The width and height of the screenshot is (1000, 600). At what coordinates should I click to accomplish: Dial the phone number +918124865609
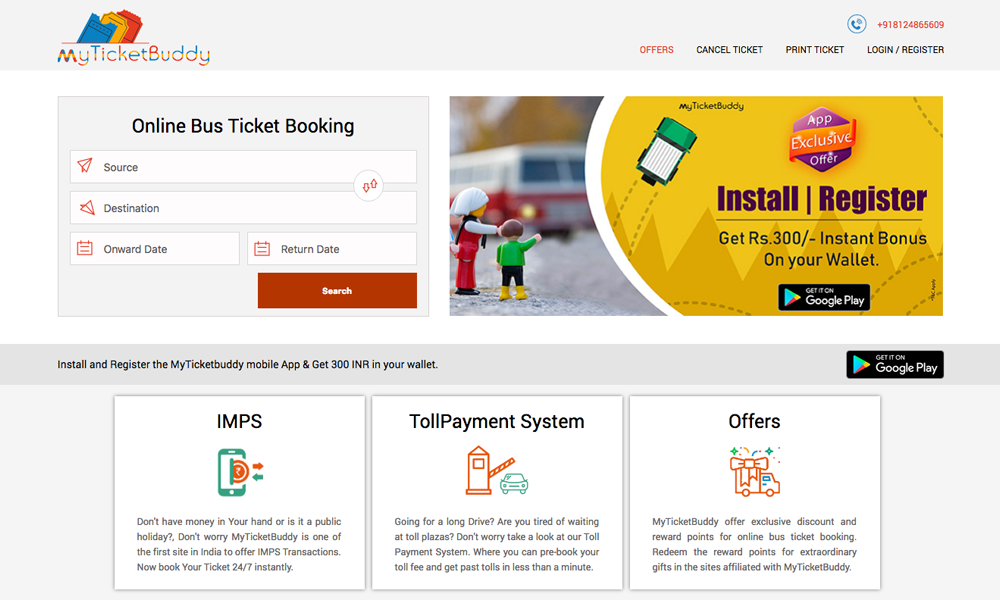coord(910,25)
